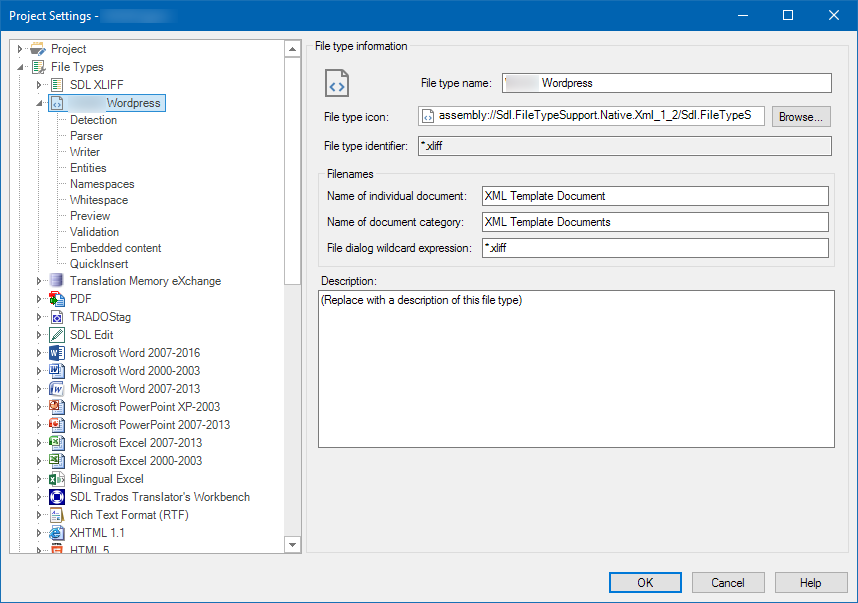Click the Bilingual Excel icon
Screen dimensions: 858x603
pos(56,479)
